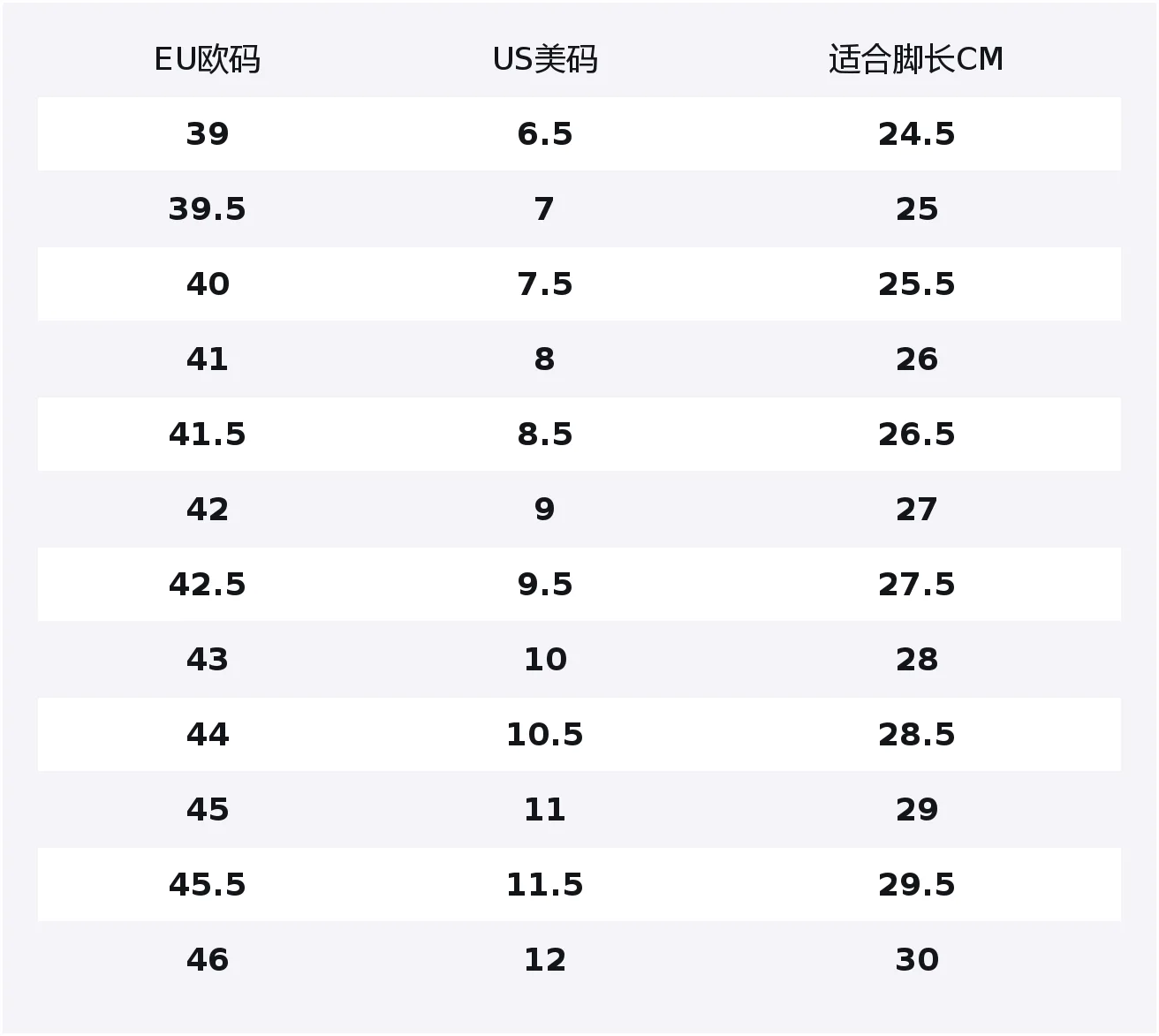Screen dimensions: 1159x1036
Task: Select EU size 44 cell
Action: pyautogui.click(x=208, y=735)
